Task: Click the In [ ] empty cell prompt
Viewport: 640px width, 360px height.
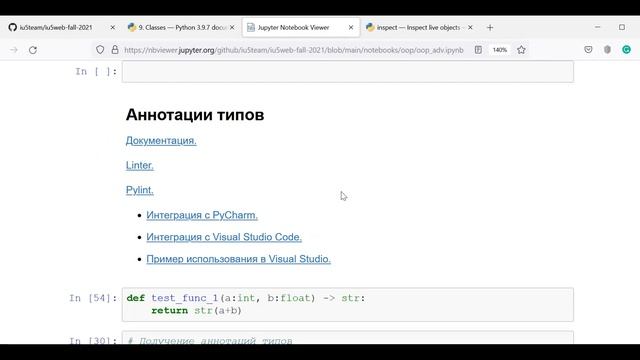Action: click(96, 72)
